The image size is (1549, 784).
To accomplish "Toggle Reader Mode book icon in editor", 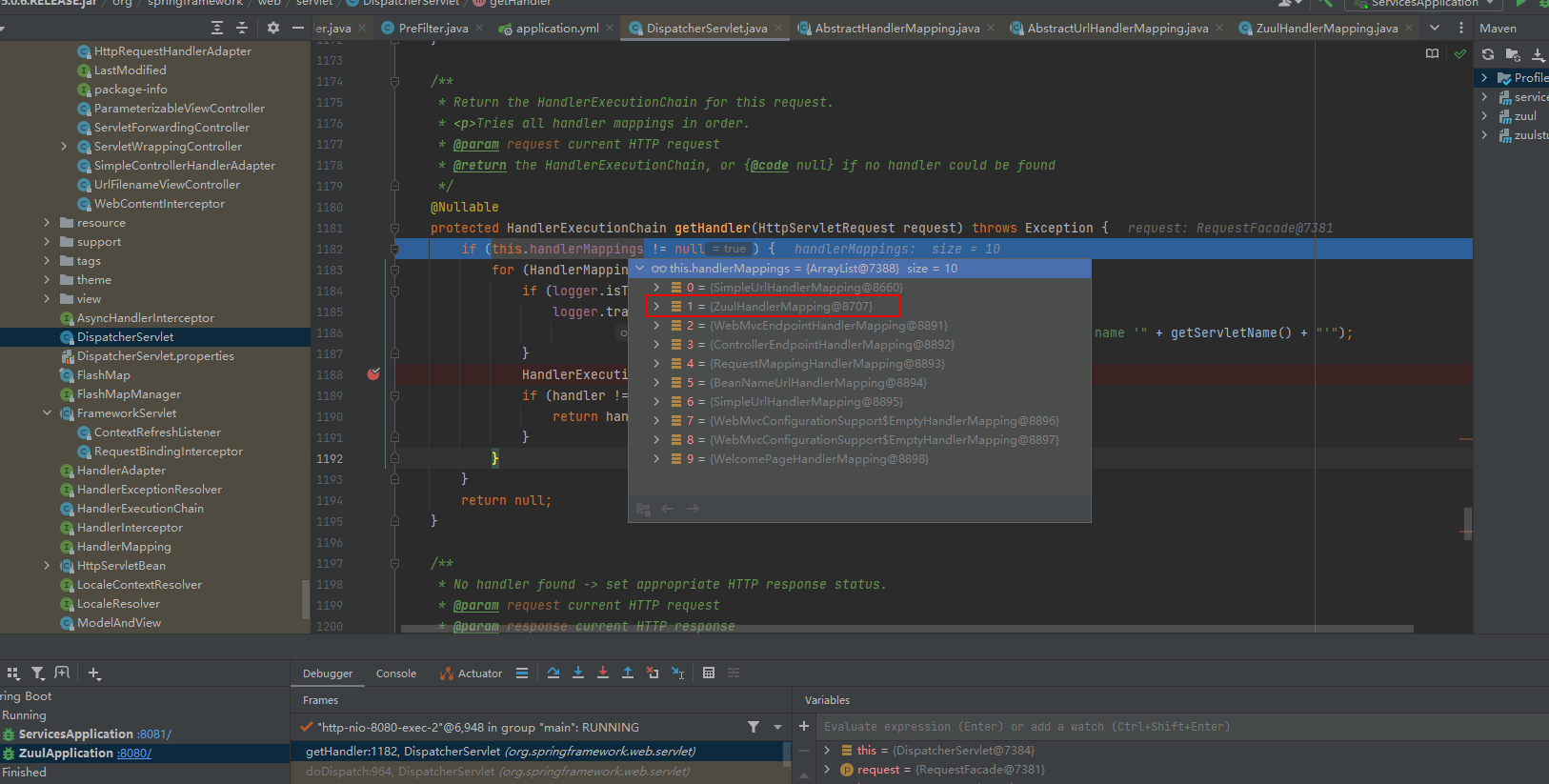I will 1432,53.
